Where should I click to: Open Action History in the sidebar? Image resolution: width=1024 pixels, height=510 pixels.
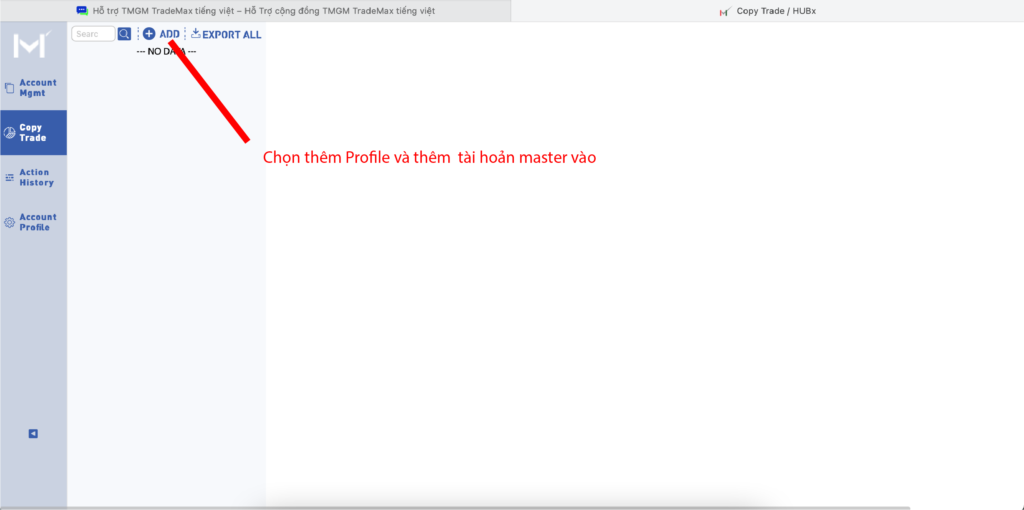point(33,178)
